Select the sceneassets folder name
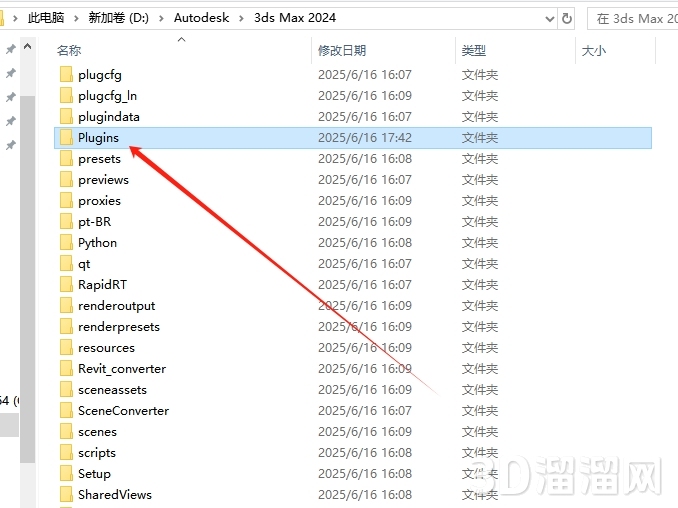The image size is (678, 508). (112, 390)
